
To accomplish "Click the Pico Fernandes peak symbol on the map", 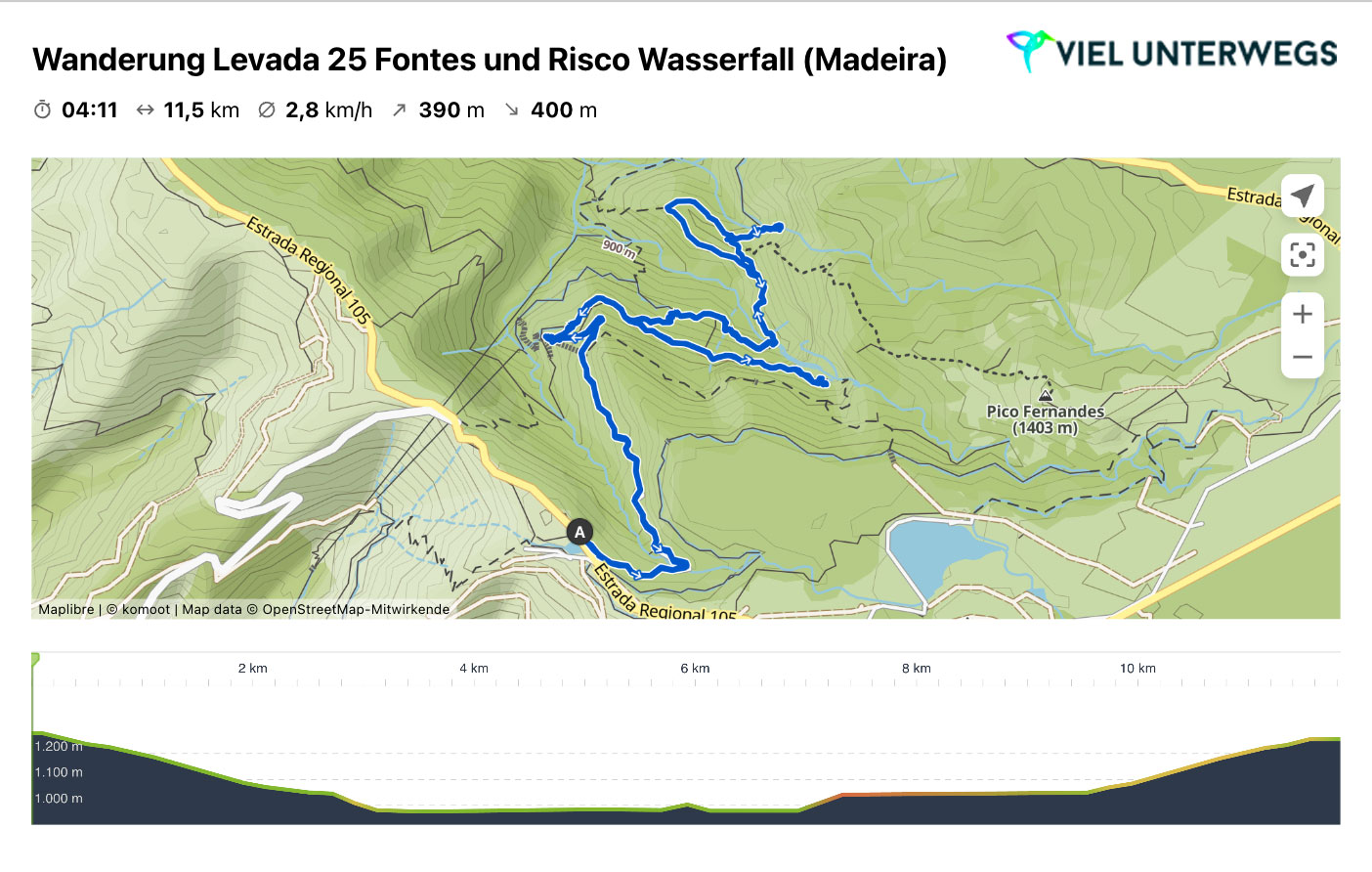I will 1046,395.
